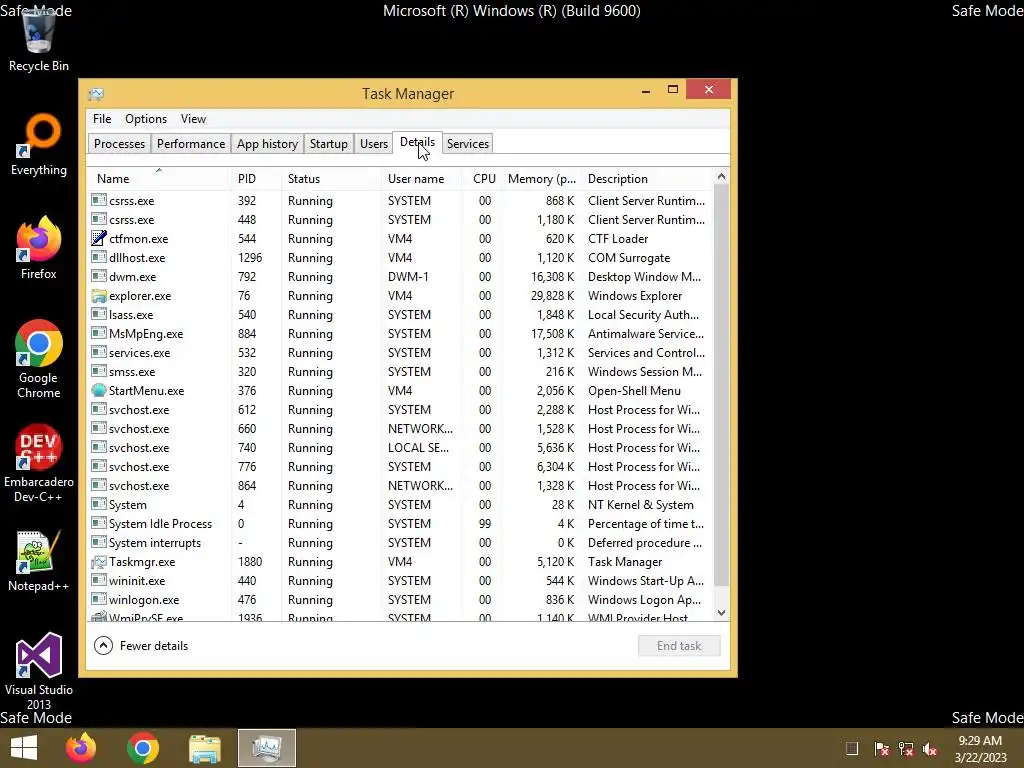Click the NT Kernel & System description
Screen dimensions: 1024x768
coord(641,505)
